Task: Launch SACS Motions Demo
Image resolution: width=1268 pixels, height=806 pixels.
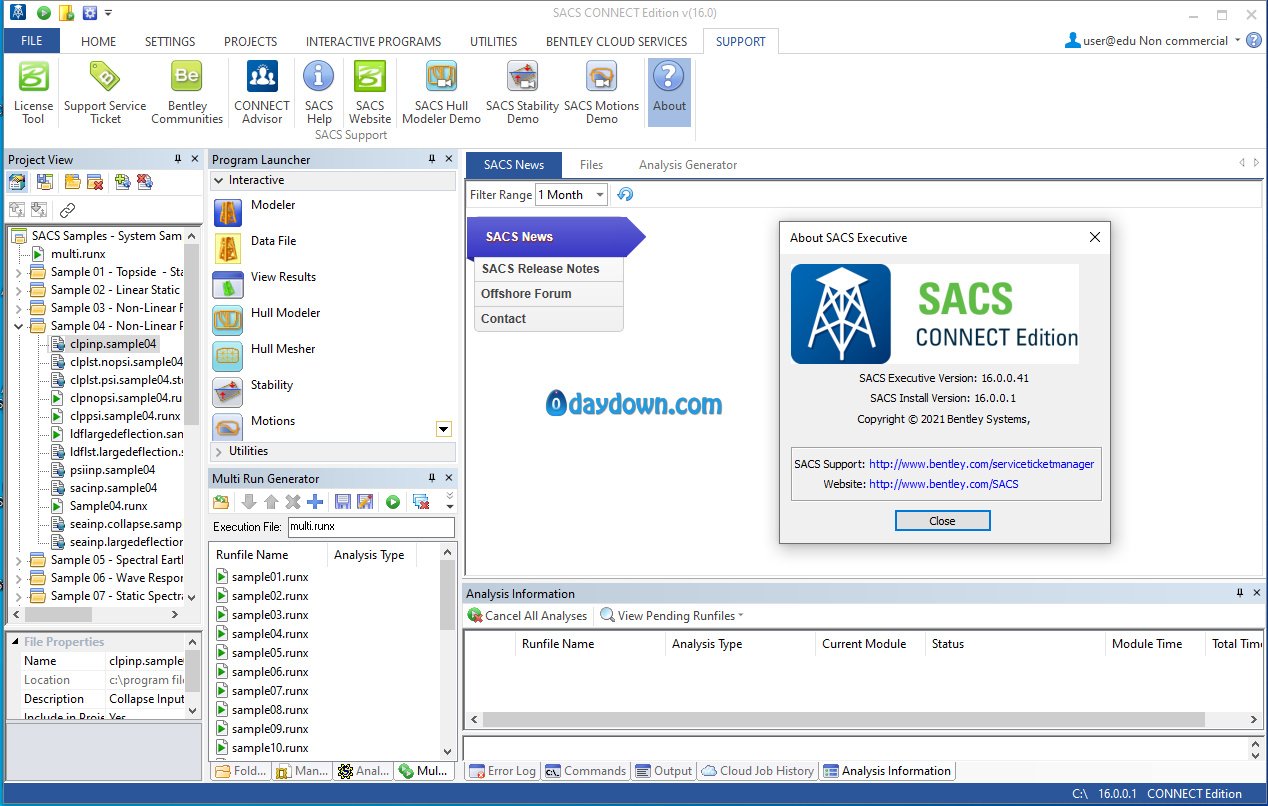Action: pyautogui.click(x=601, y=92)
